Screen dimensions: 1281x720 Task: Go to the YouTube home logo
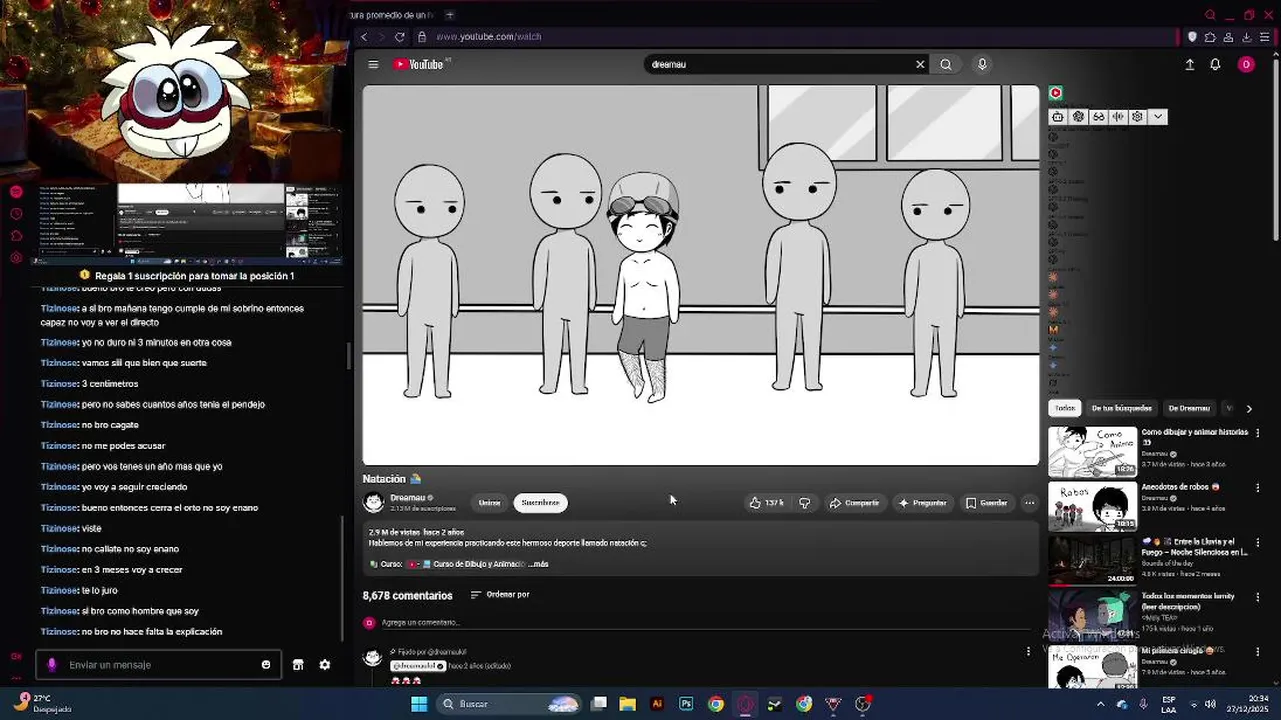pyautogui.click(x=420, y=64)
